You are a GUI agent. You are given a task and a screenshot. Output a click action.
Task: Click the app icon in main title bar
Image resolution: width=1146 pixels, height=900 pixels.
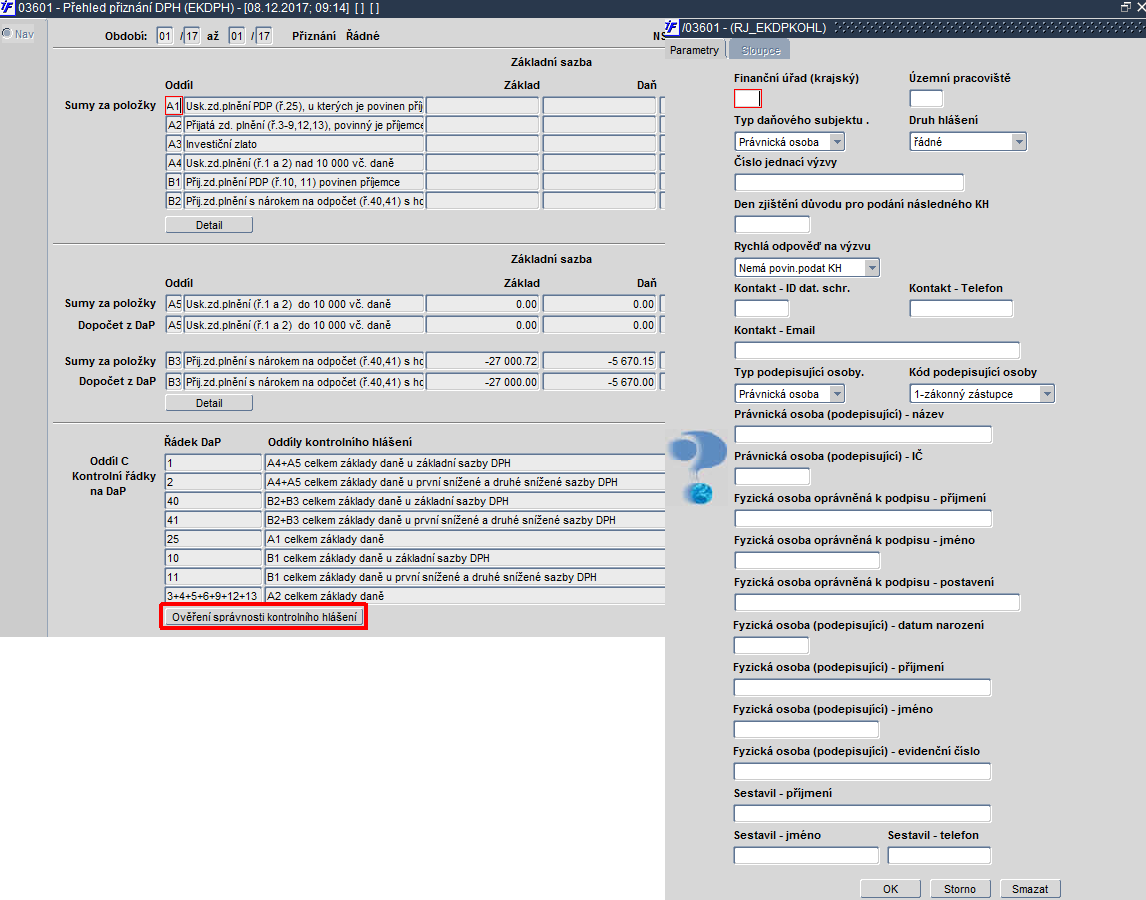point(7,8)
